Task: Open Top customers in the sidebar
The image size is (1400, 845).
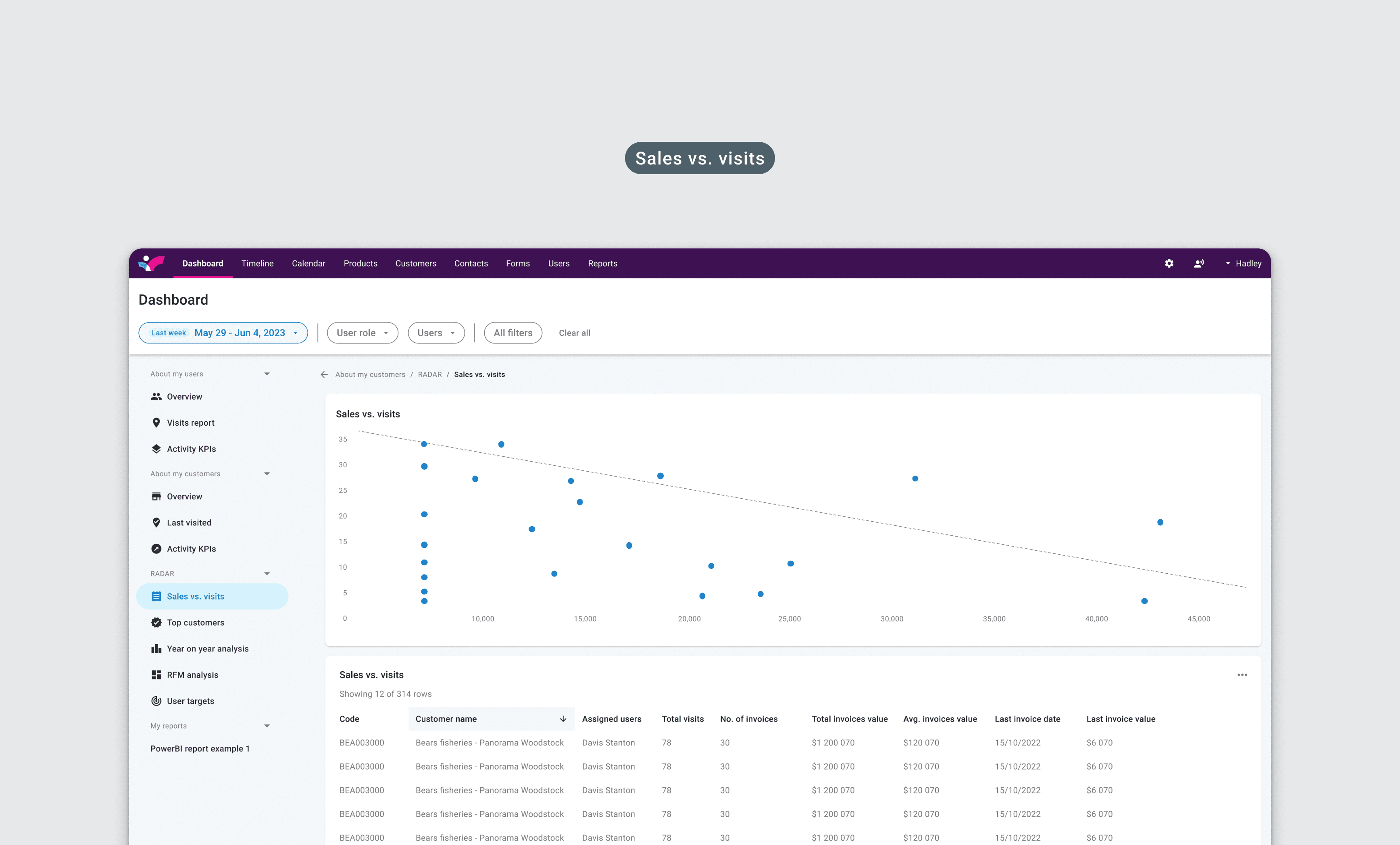Action: point(212,623)
